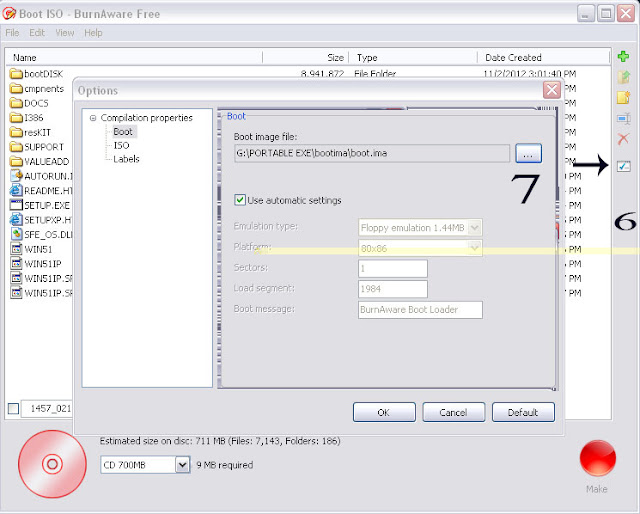Select the SUPPORT folder
Screen dimensions: 640x514
pos(37,147)
